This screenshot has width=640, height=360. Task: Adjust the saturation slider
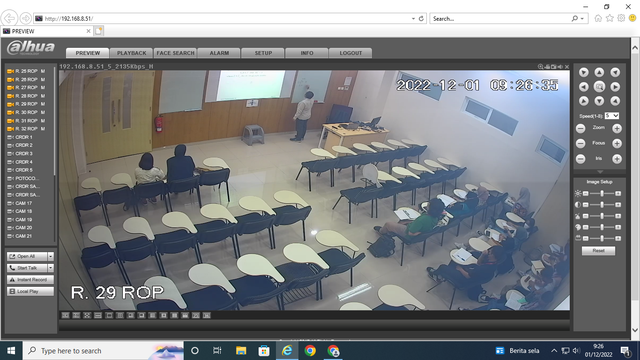tap(602, 216)
